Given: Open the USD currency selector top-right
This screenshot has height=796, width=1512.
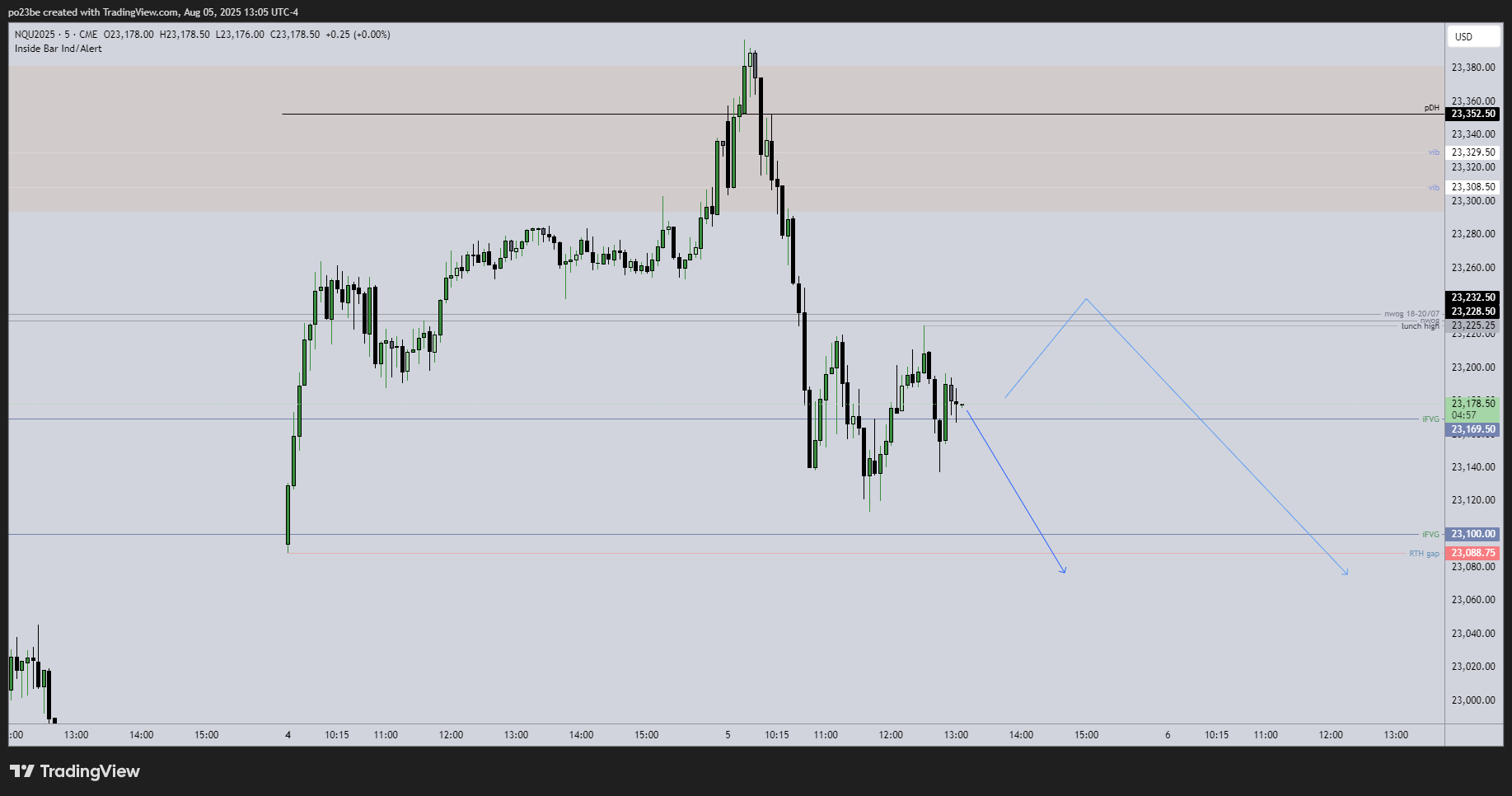Looking at the screenshot, I should (1473, 36).
